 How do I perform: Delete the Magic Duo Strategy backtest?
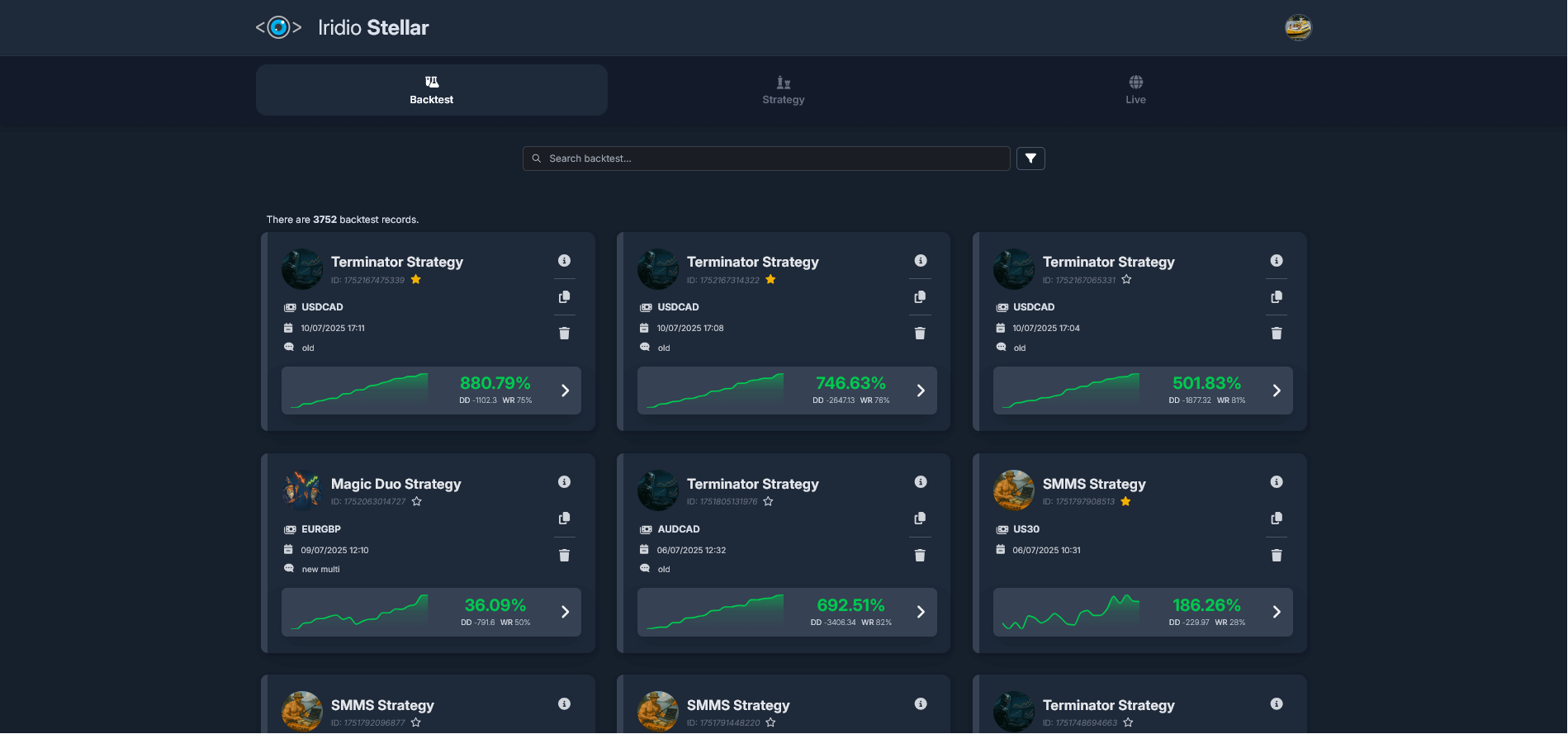tap(565, 556)
